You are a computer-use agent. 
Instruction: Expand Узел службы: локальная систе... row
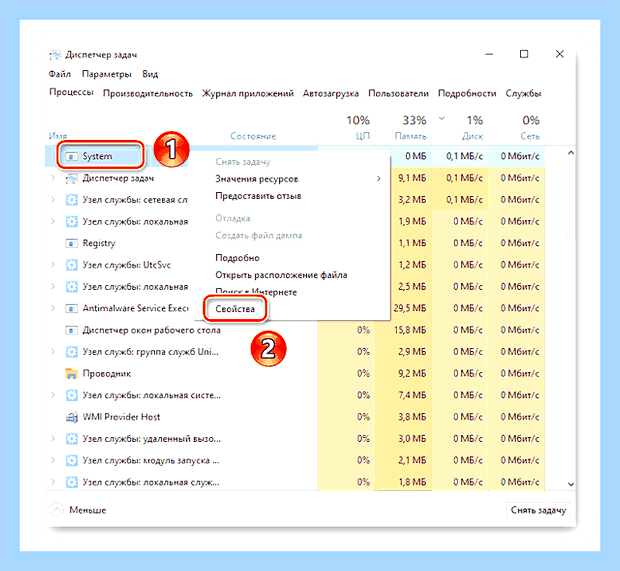(53, 395)
